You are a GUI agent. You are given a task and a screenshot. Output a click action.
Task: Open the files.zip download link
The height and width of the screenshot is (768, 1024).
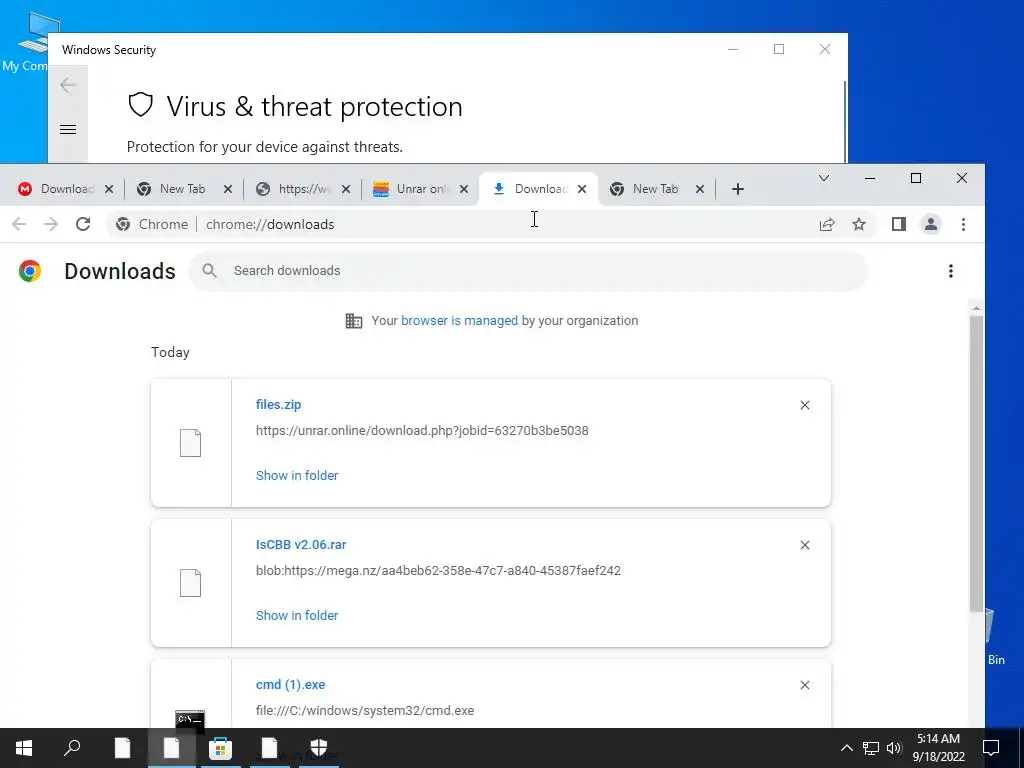[x=278, y=404]
